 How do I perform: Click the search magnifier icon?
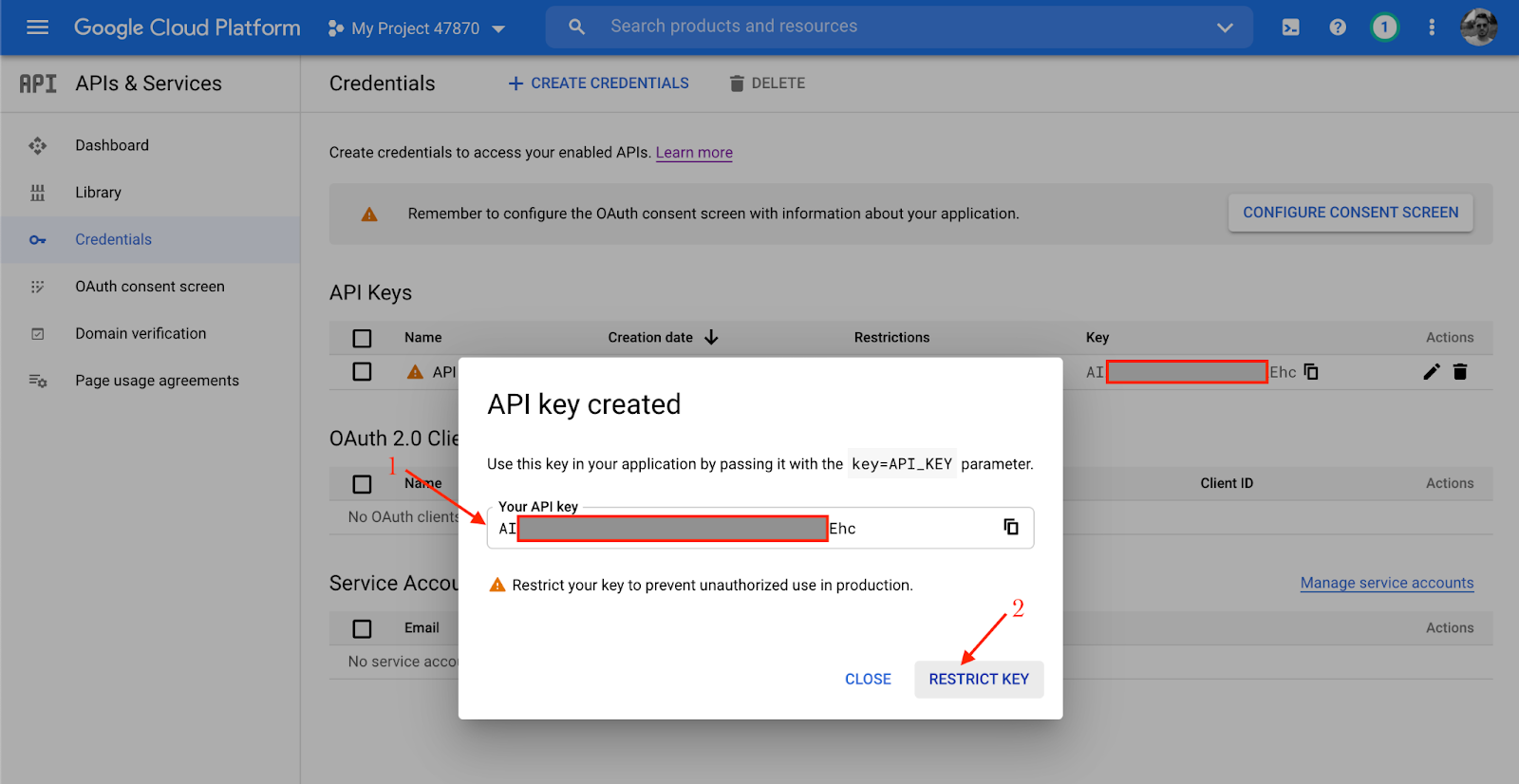[x=576, y=27]
